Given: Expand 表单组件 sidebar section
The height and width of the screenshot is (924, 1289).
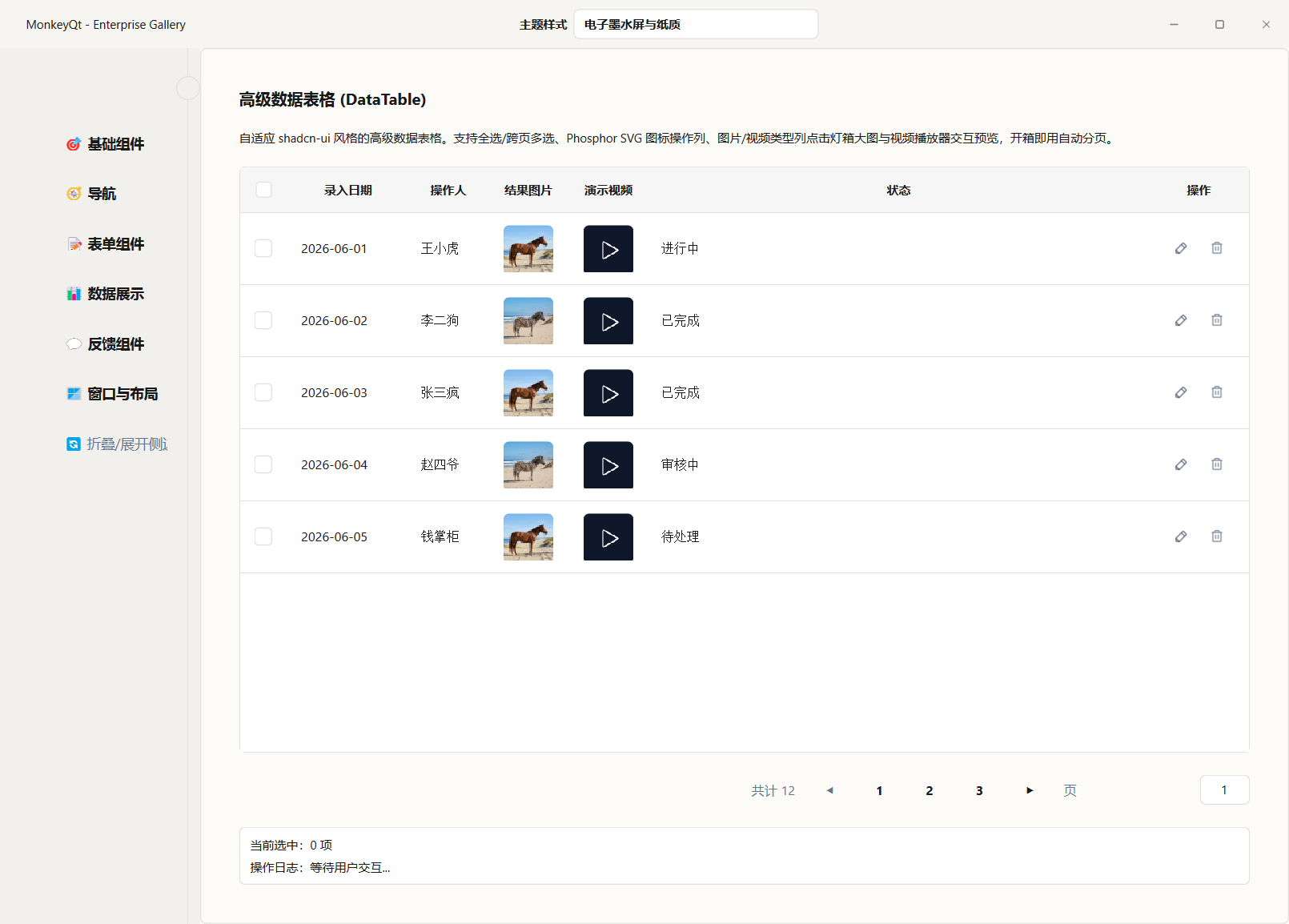Looking at the screenshot, I should [105, 244].
